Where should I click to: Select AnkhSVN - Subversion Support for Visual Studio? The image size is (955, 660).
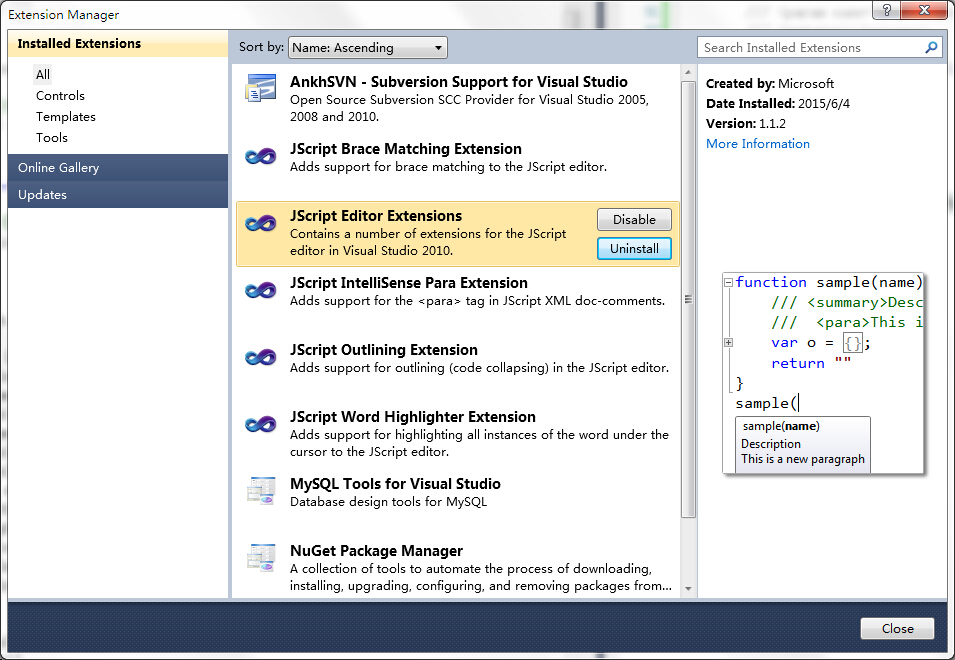(459, 82)
